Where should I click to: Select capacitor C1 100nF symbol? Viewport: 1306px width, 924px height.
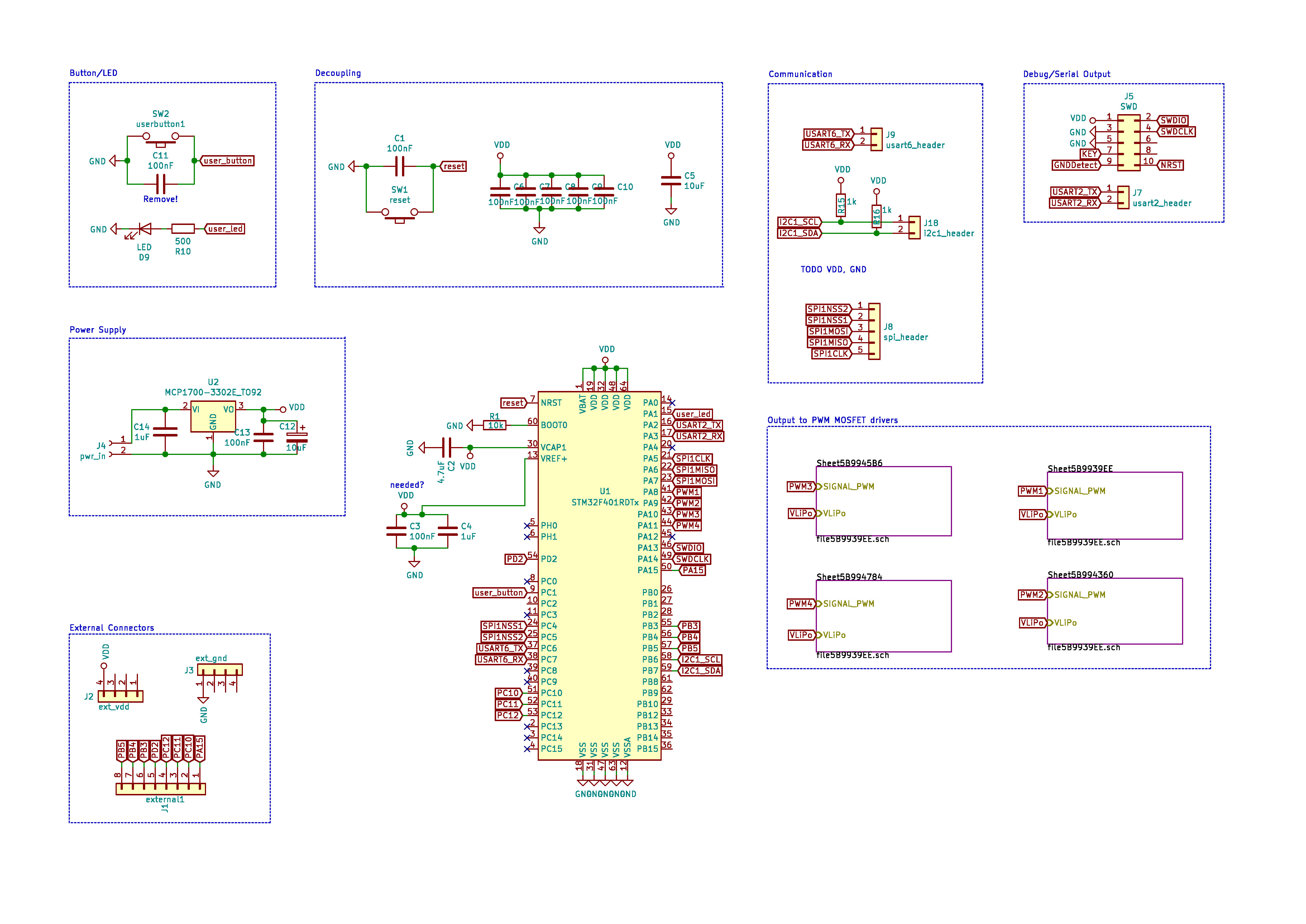point(400,166)
